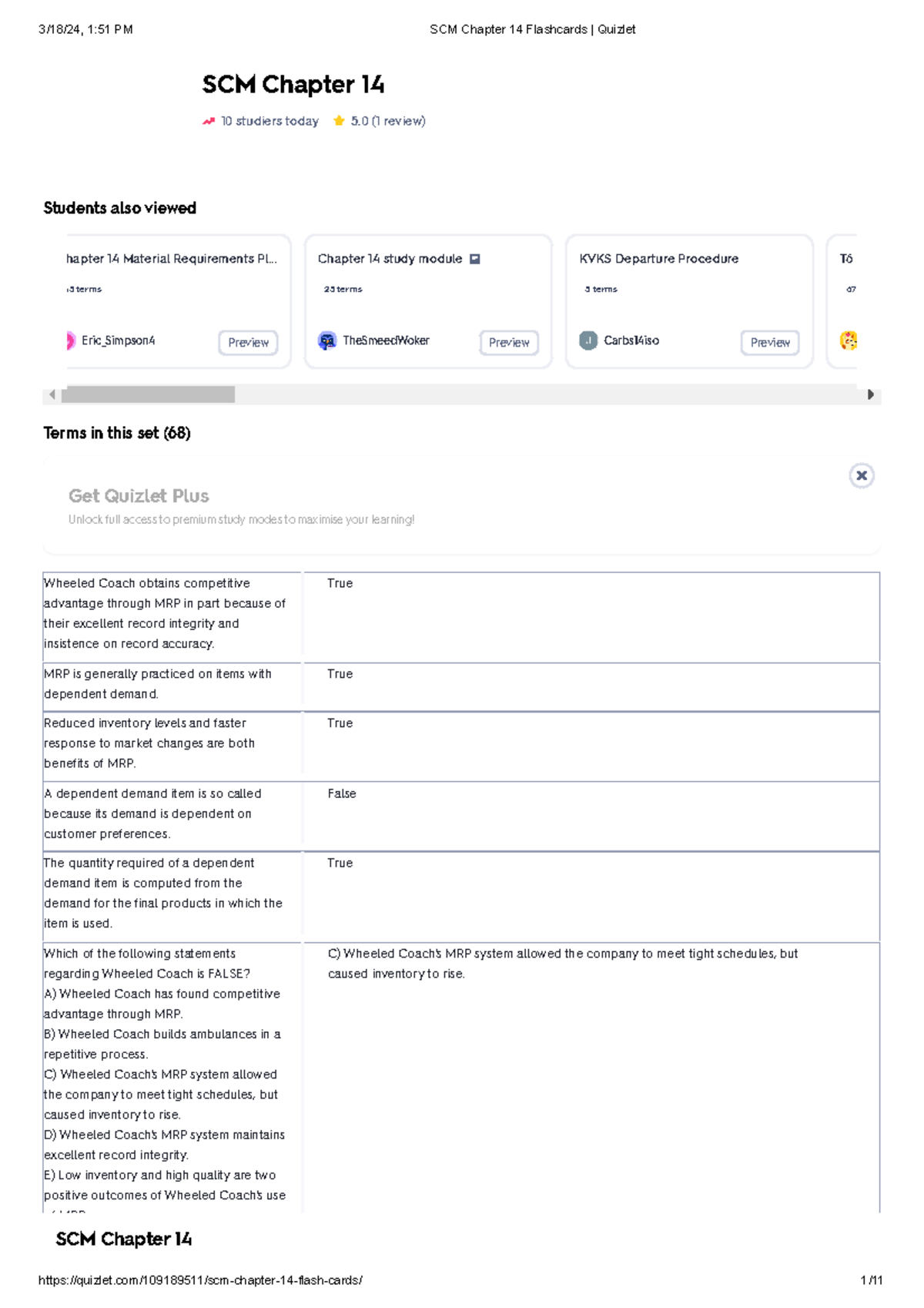Screen dimensions: 924x1308
Task: Click the badge icon beside Chapter 14 study module
Action: tap(474, 259)
